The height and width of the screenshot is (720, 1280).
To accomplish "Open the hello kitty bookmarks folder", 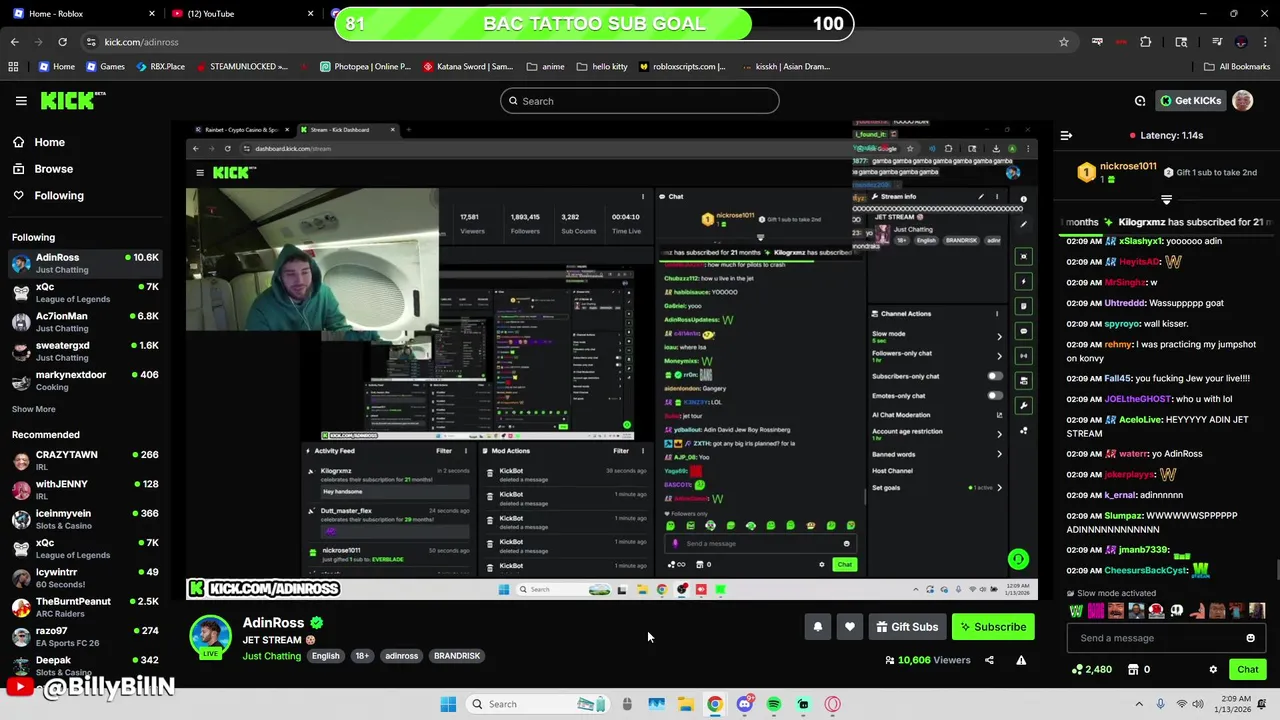I will [602, 67].
